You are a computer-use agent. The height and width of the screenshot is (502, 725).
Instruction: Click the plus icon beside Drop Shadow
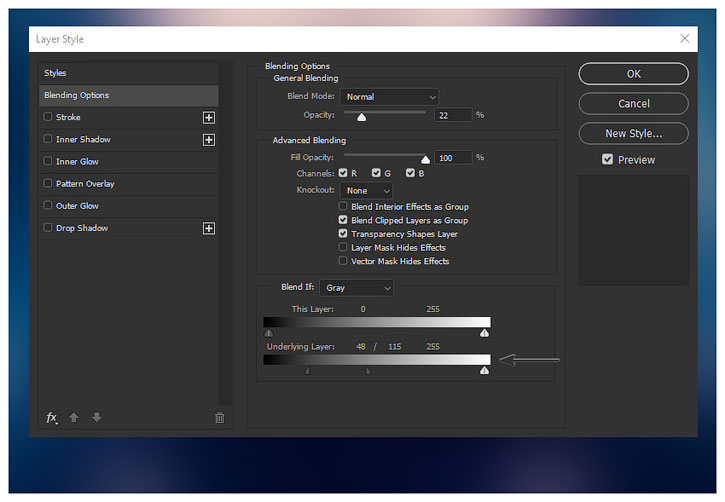pyautogui.click(x=209, y=228)
